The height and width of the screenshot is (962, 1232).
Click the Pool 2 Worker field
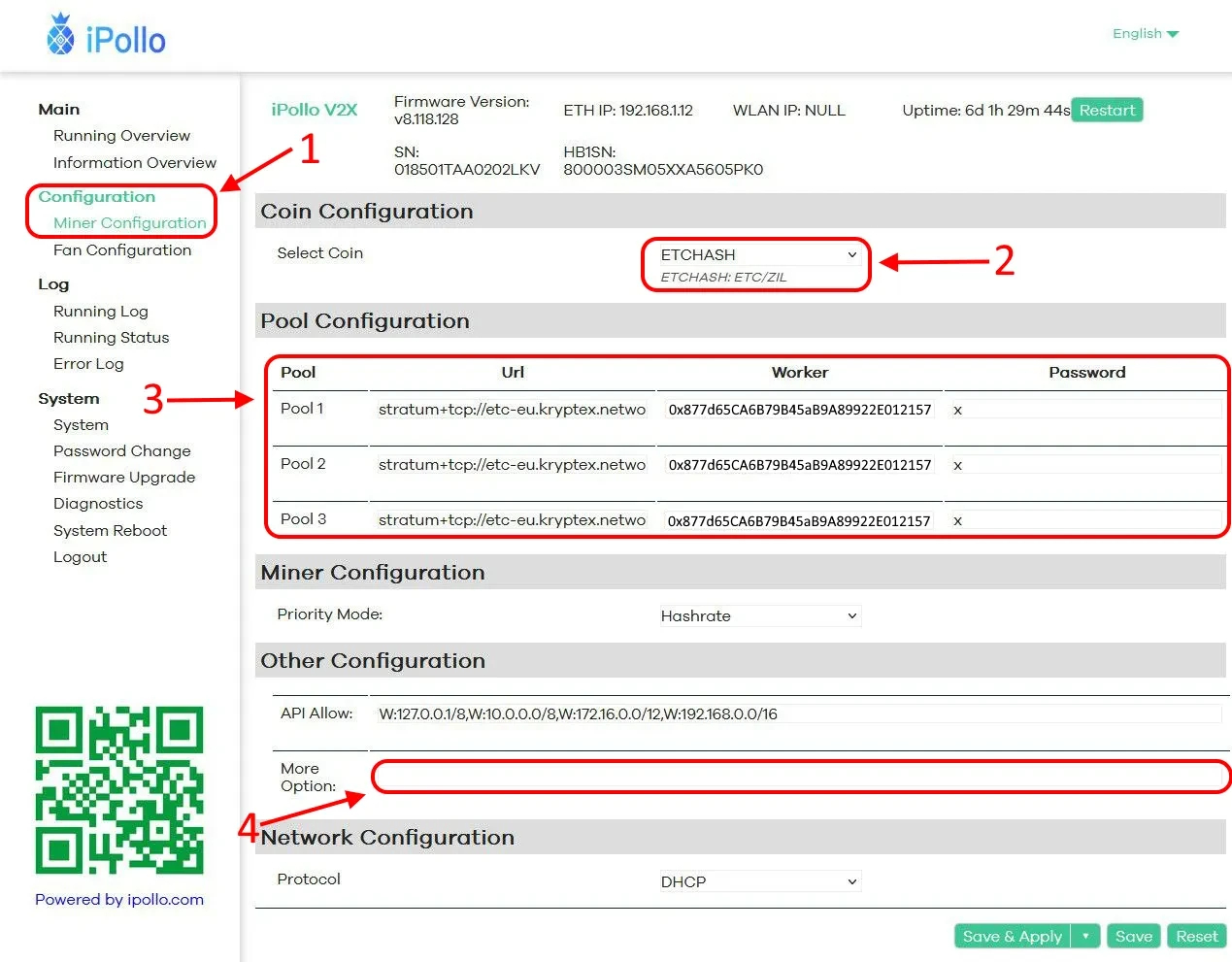799,465
